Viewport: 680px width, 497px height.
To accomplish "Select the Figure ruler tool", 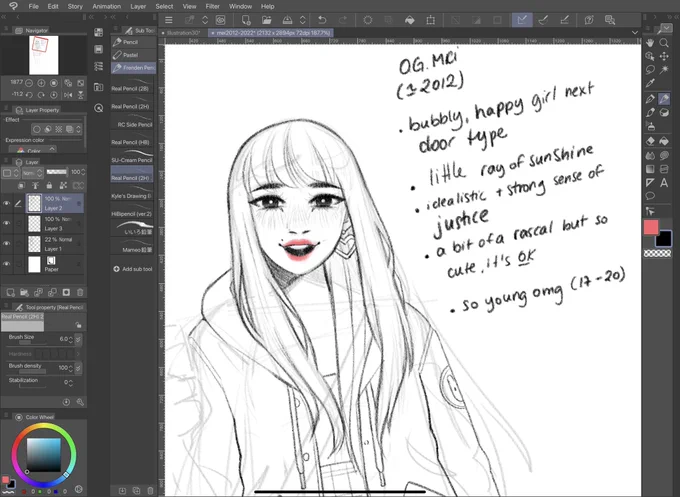I will (650, 183).
